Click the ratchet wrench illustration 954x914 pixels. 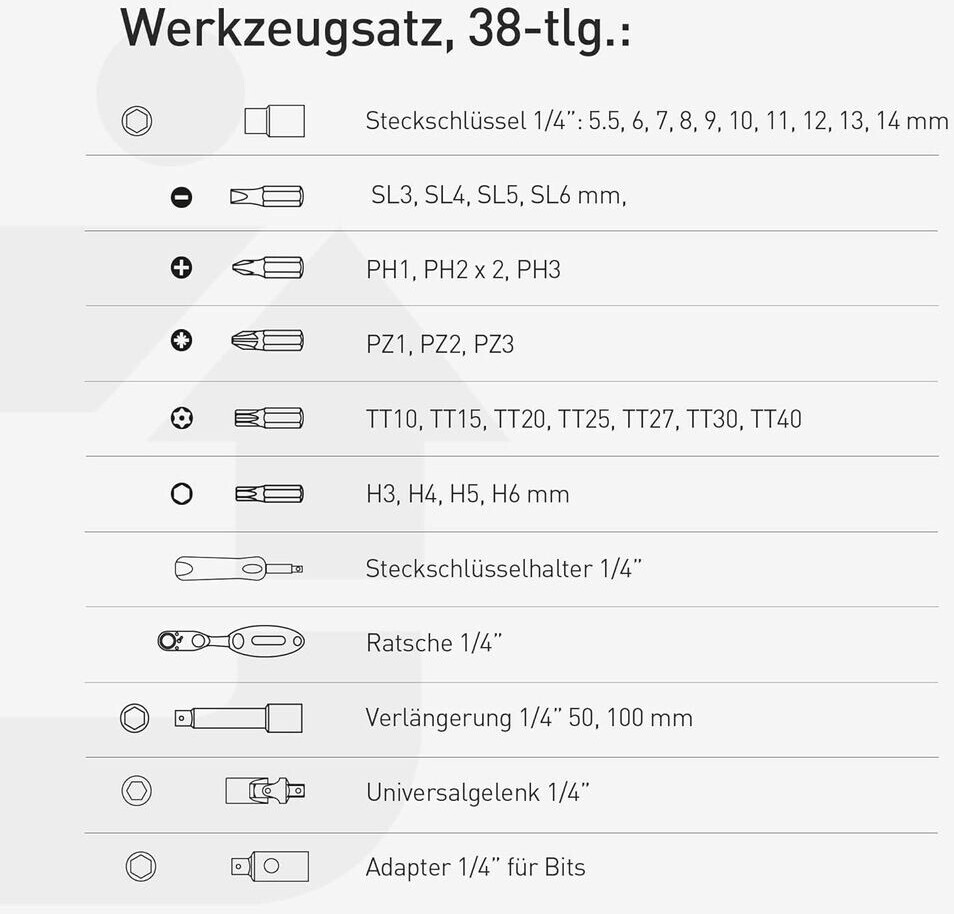[231, 640]
